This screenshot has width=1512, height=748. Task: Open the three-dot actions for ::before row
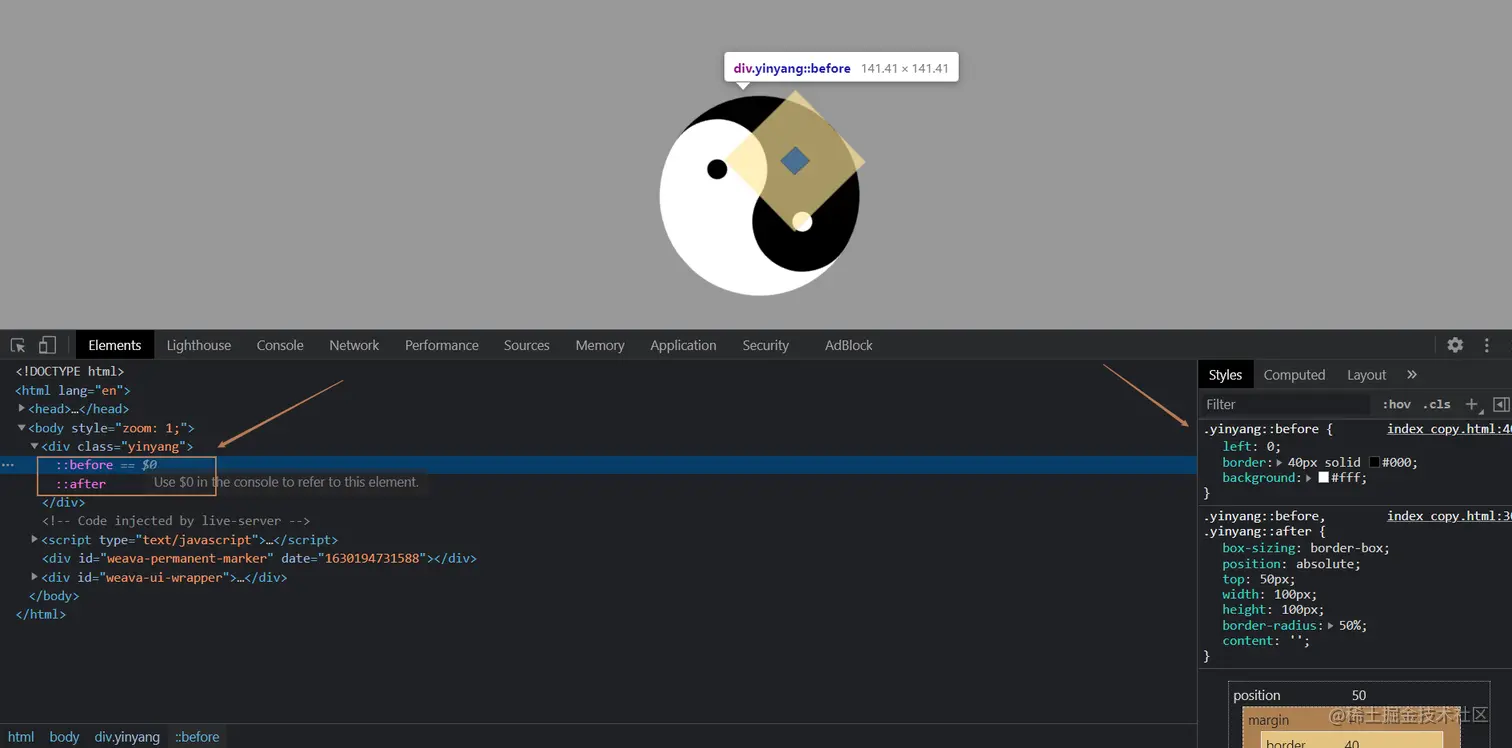point(8,465)
